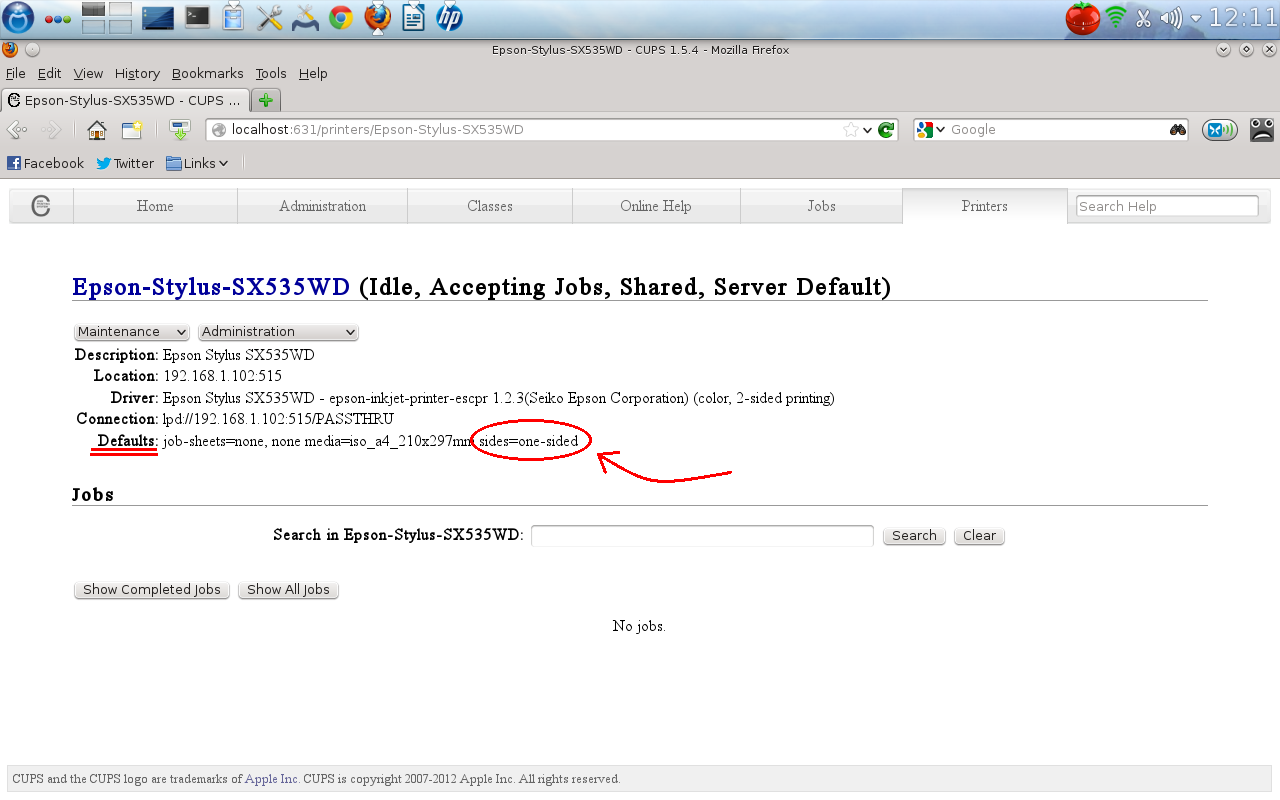This screenshot has width=1280, height=800.
Task: Click the blue toolbar icon with sound waves
Action: pos(1219,130)
